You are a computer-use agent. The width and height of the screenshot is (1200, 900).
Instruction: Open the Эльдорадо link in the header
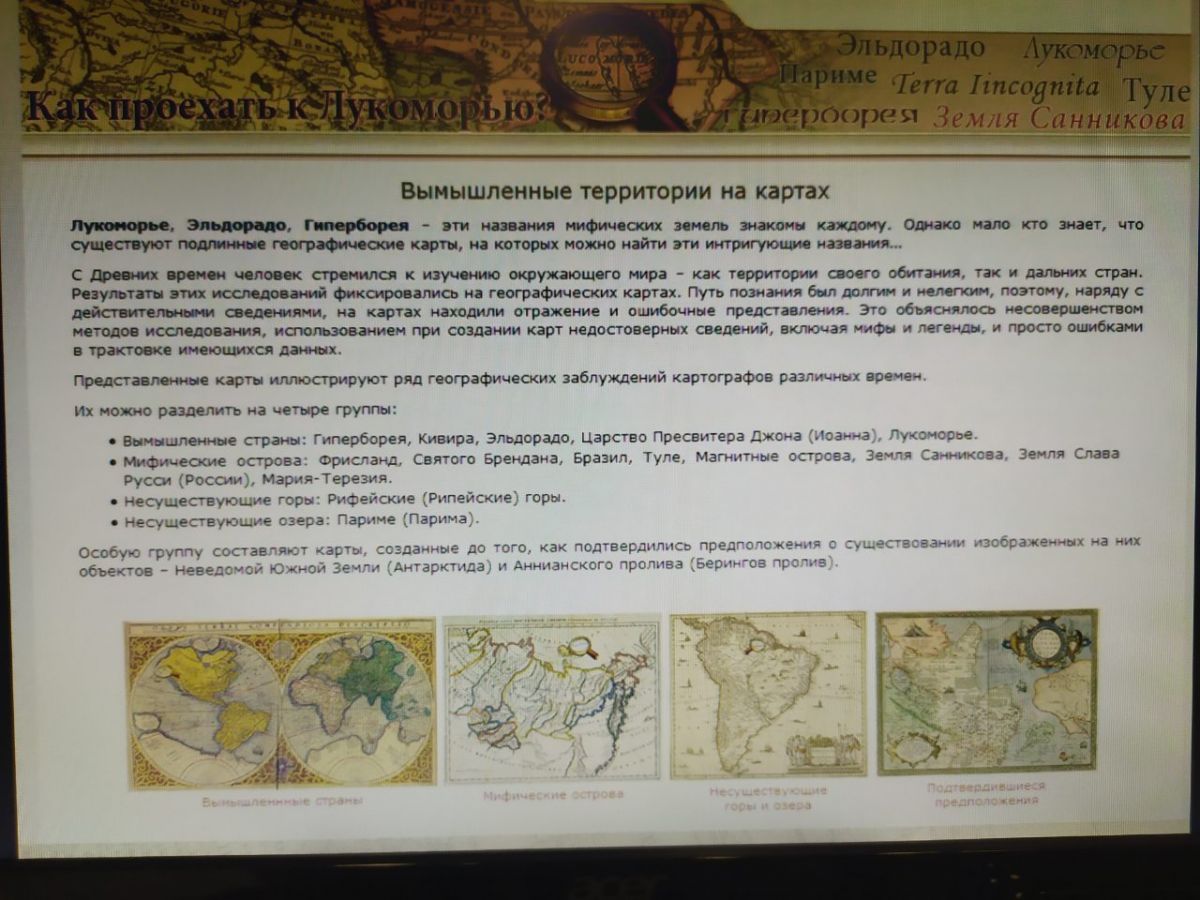[910, 46]
